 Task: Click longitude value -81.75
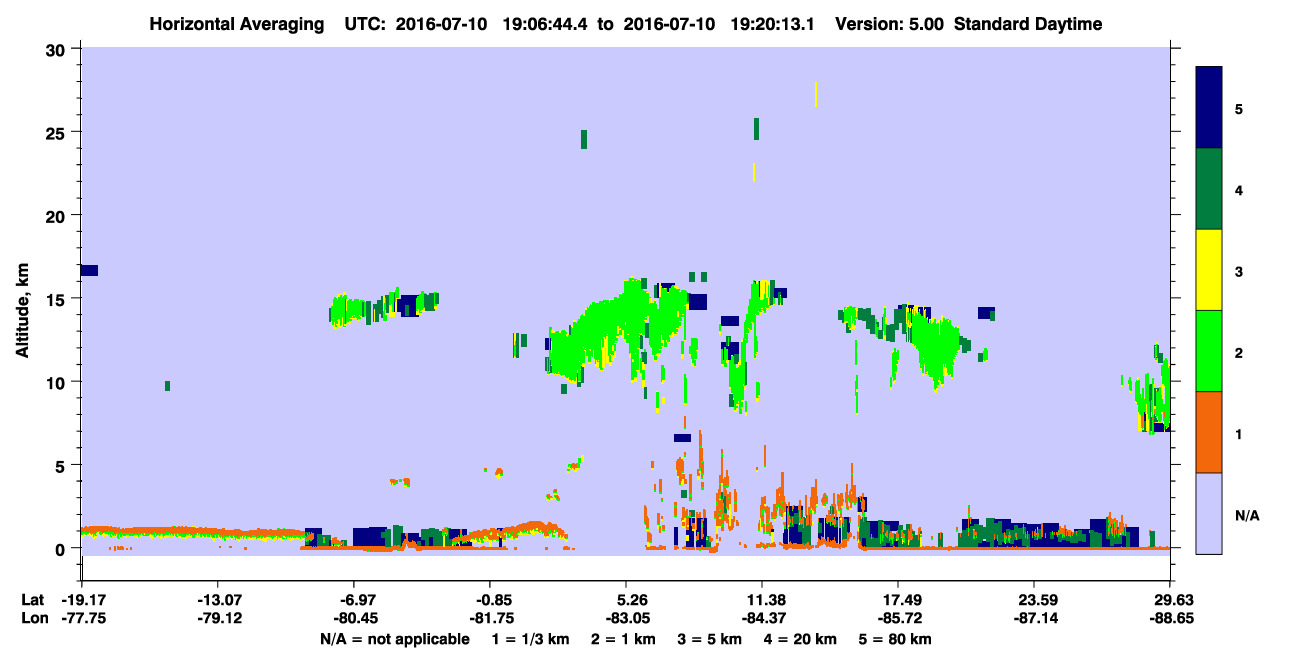pos(490,619)
